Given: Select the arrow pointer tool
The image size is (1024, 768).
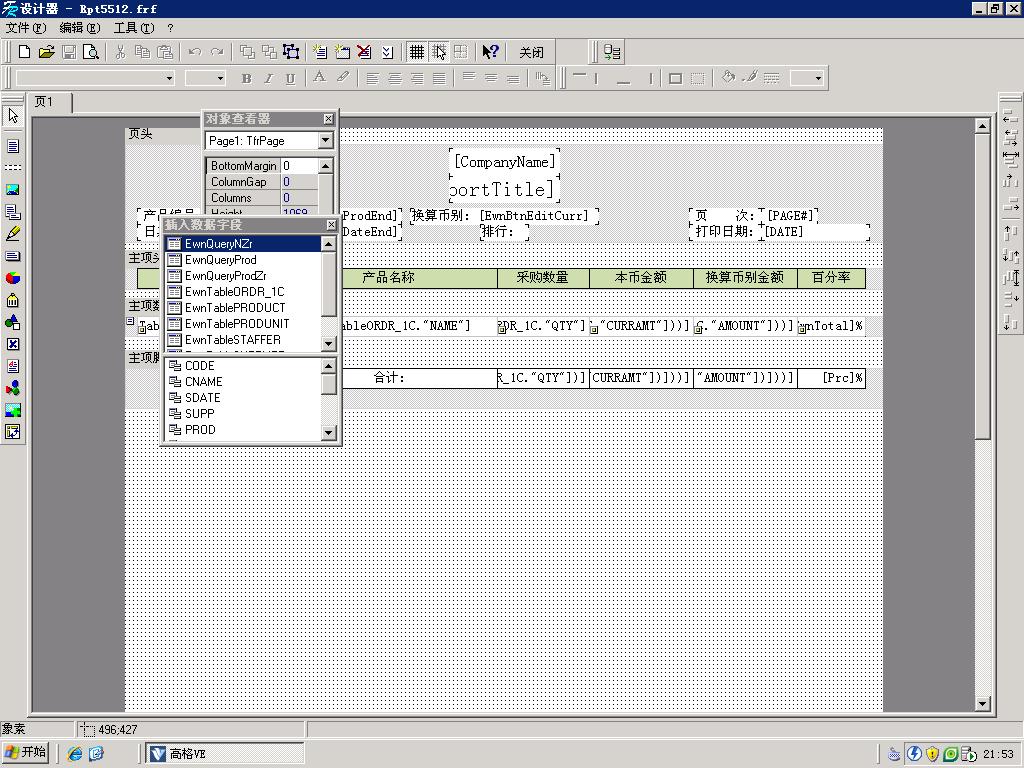Looking at the screenshot, I should click(13, 116).
